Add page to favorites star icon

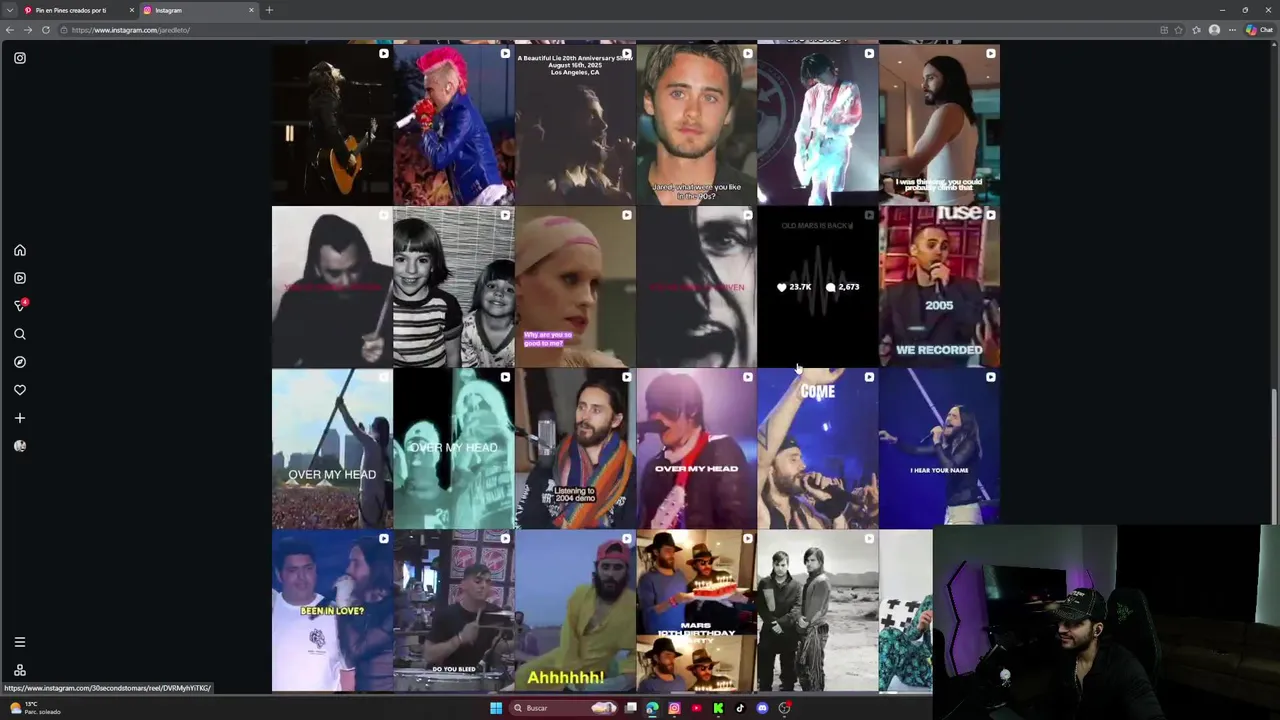[x=1178, y=30]
